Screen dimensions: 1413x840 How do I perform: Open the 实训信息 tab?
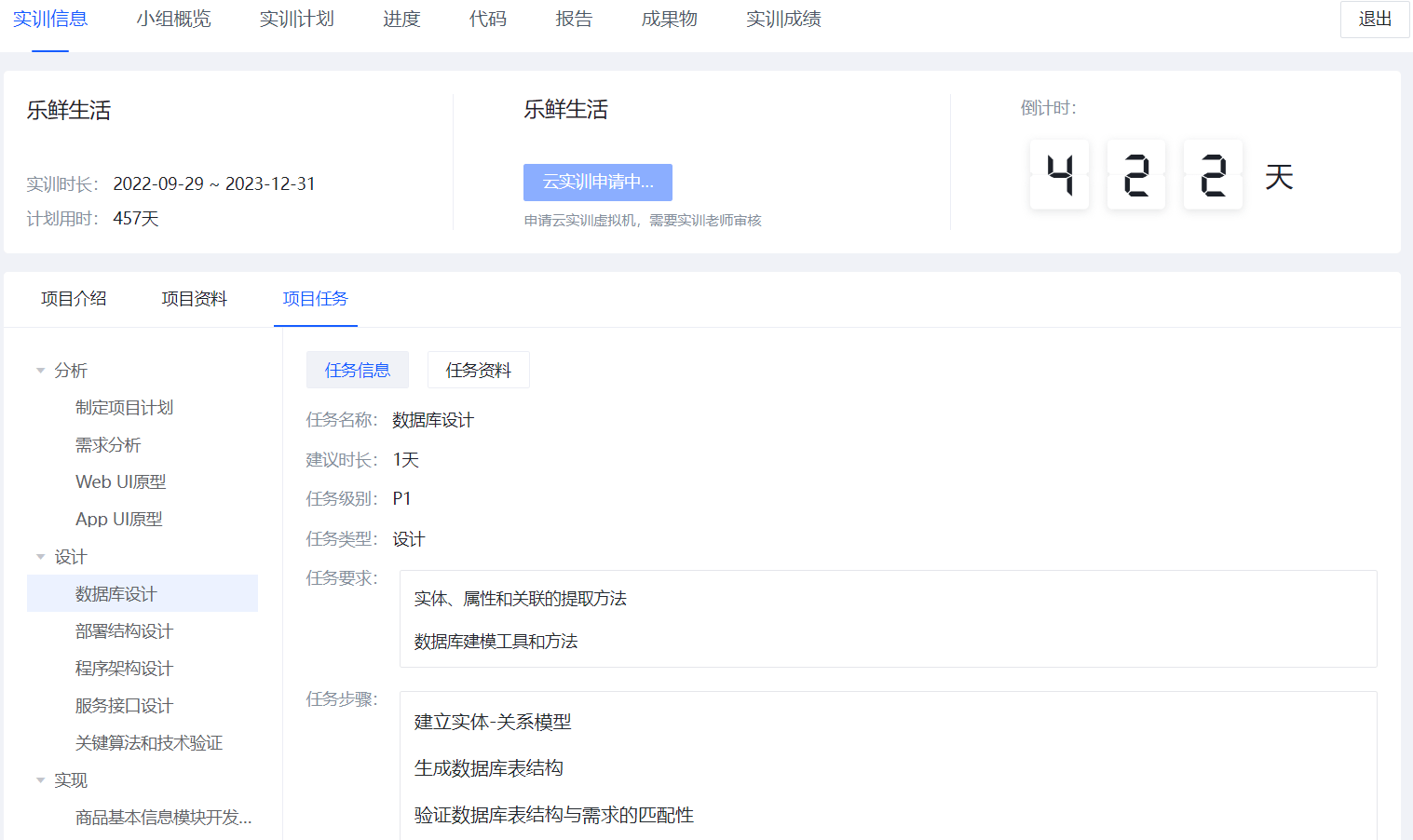[50, 19]
